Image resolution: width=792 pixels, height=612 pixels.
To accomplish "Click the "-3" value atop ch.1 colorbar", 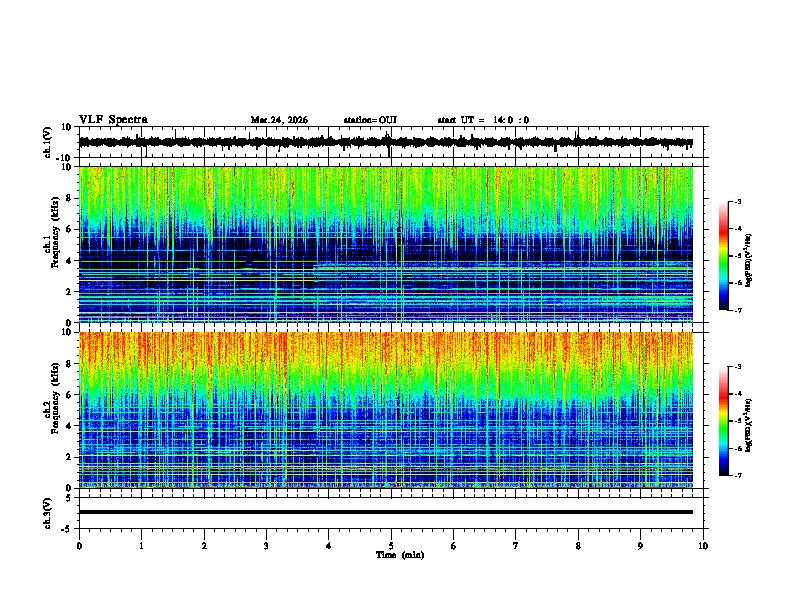I will point(738,201).
